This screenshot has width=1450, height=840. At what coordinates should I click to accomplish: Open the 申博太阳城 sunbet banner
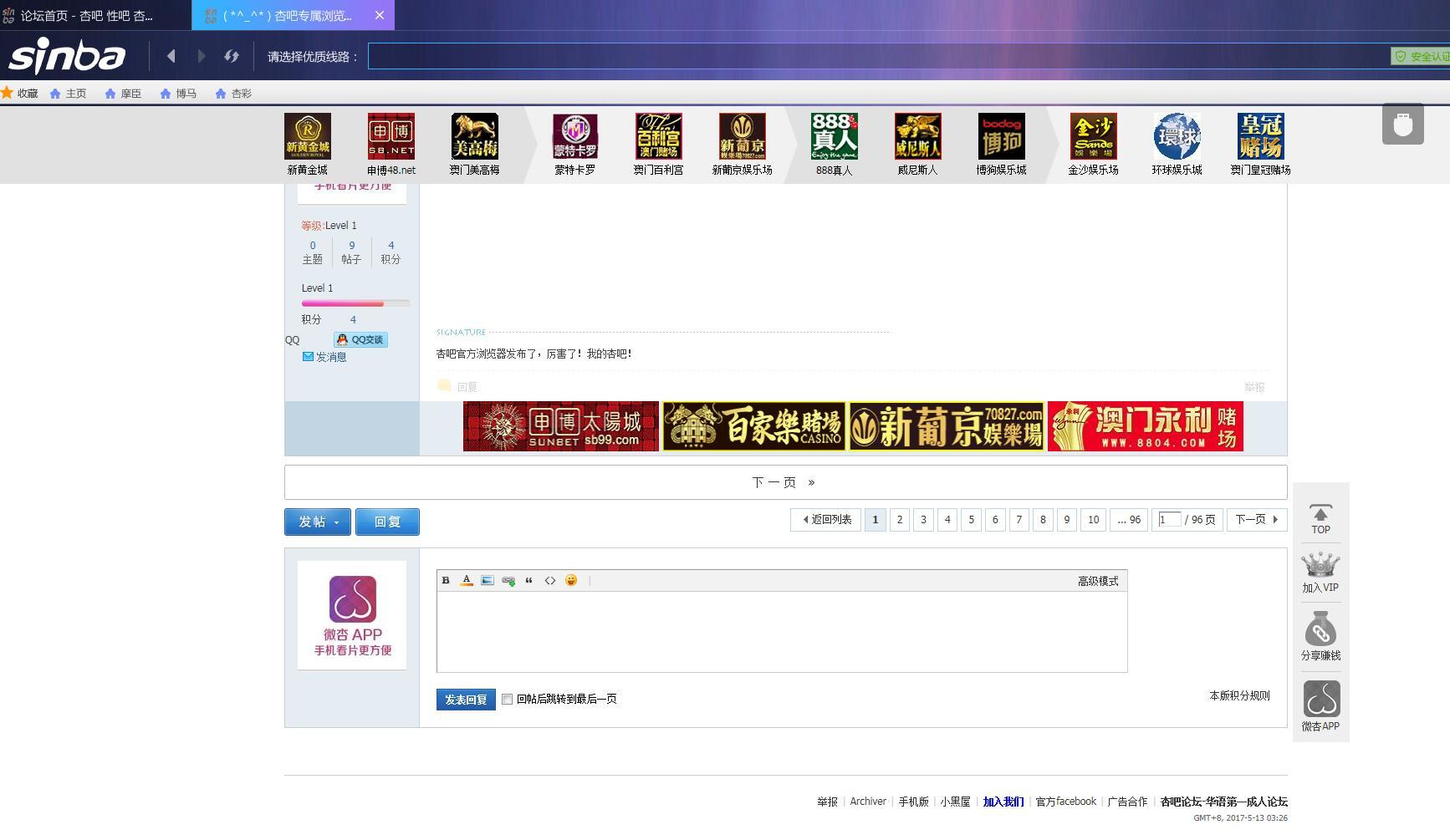(x=561, y=426)
